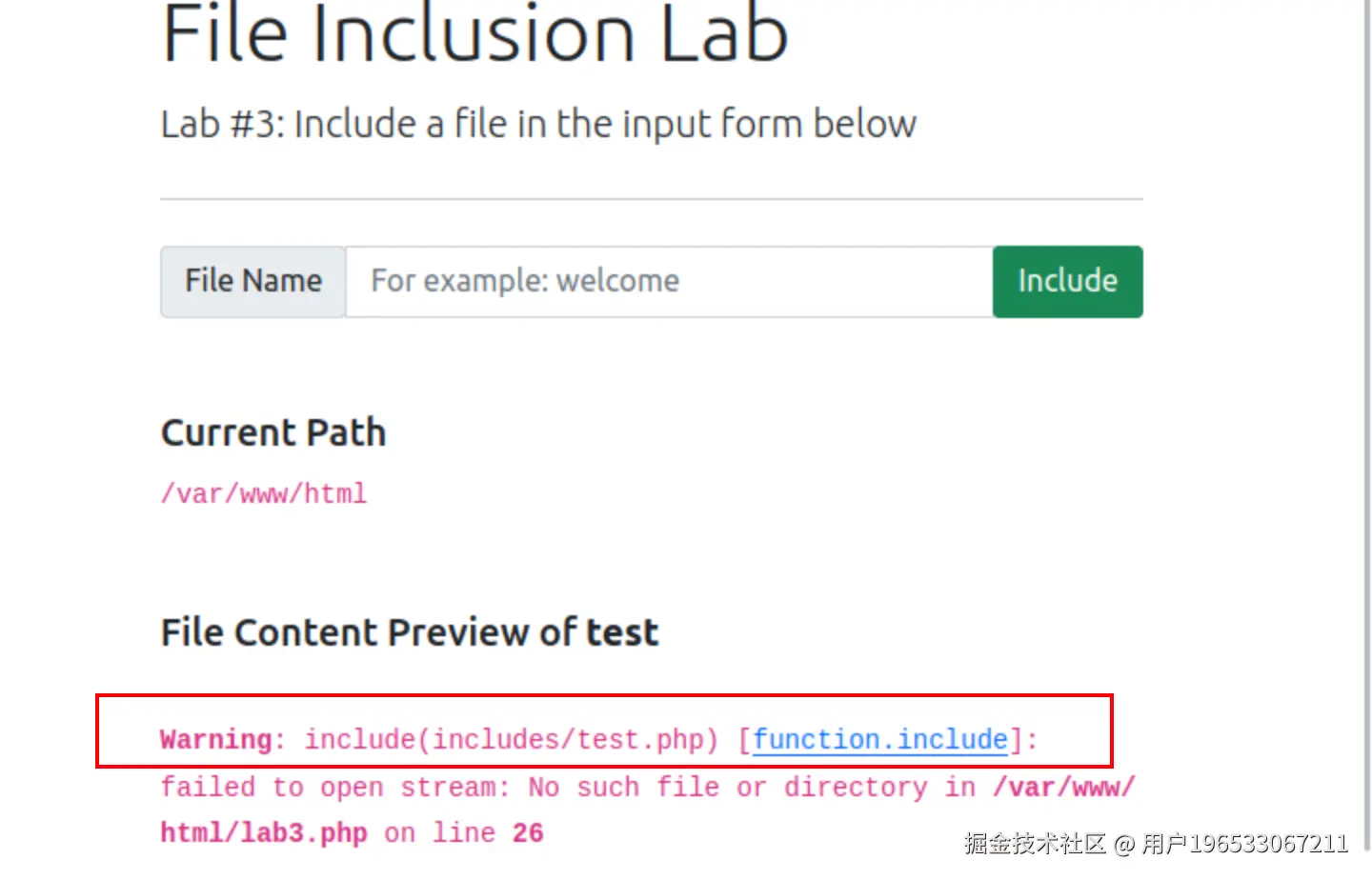The image size is (1372, 880).
Task: Click the bold word test in heading
Action: point(622,631)
